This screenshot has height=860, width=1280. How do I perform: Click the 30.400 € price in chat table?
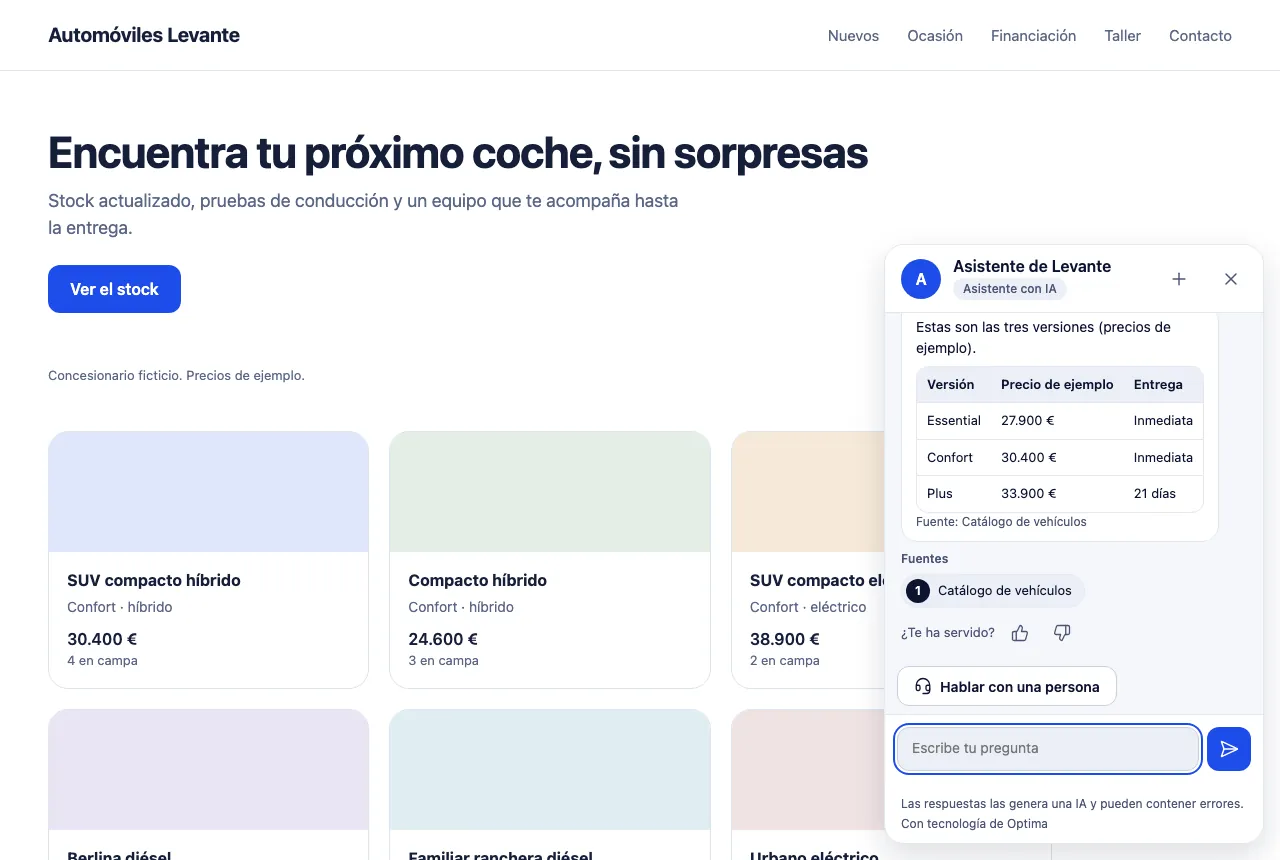pyautogui.click(x=1028, y=457)
